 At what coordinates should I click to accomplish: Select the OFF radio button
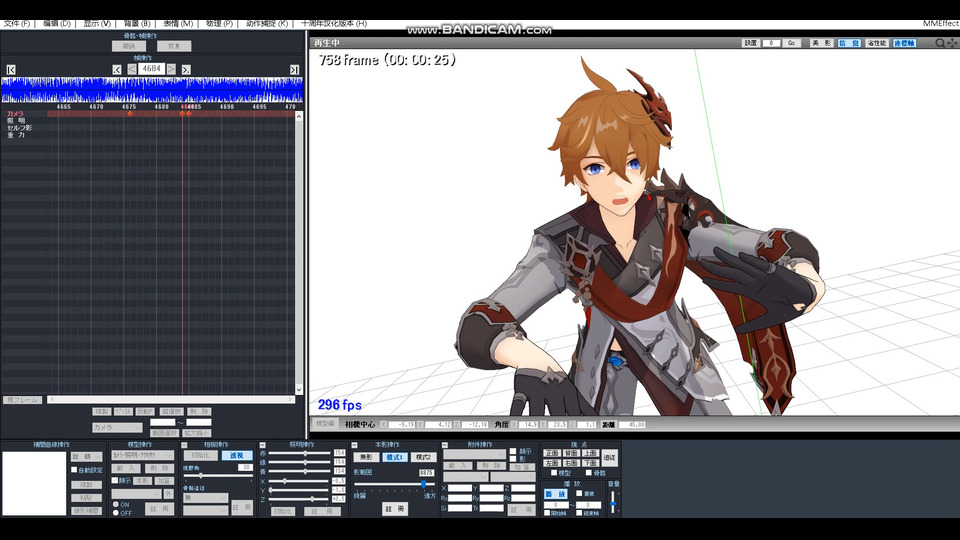(116, 513)
